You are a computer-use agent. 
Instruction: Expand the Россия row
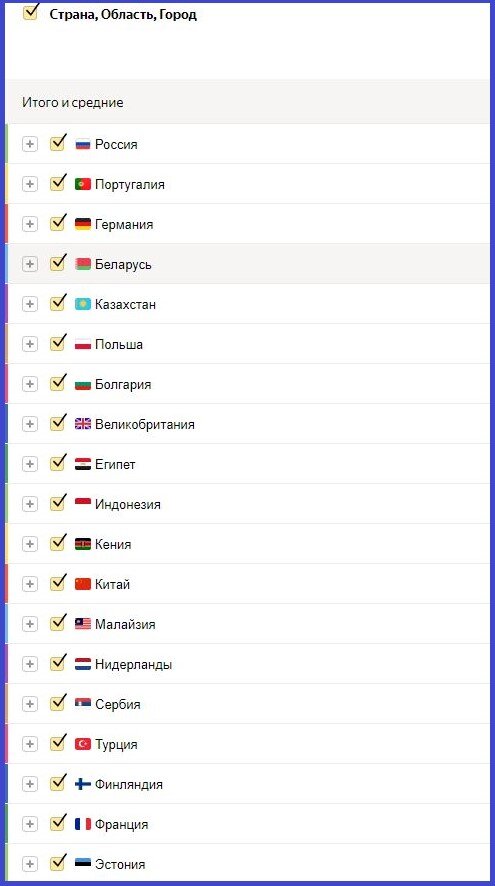pyautogui.click(x=29, y=145)
